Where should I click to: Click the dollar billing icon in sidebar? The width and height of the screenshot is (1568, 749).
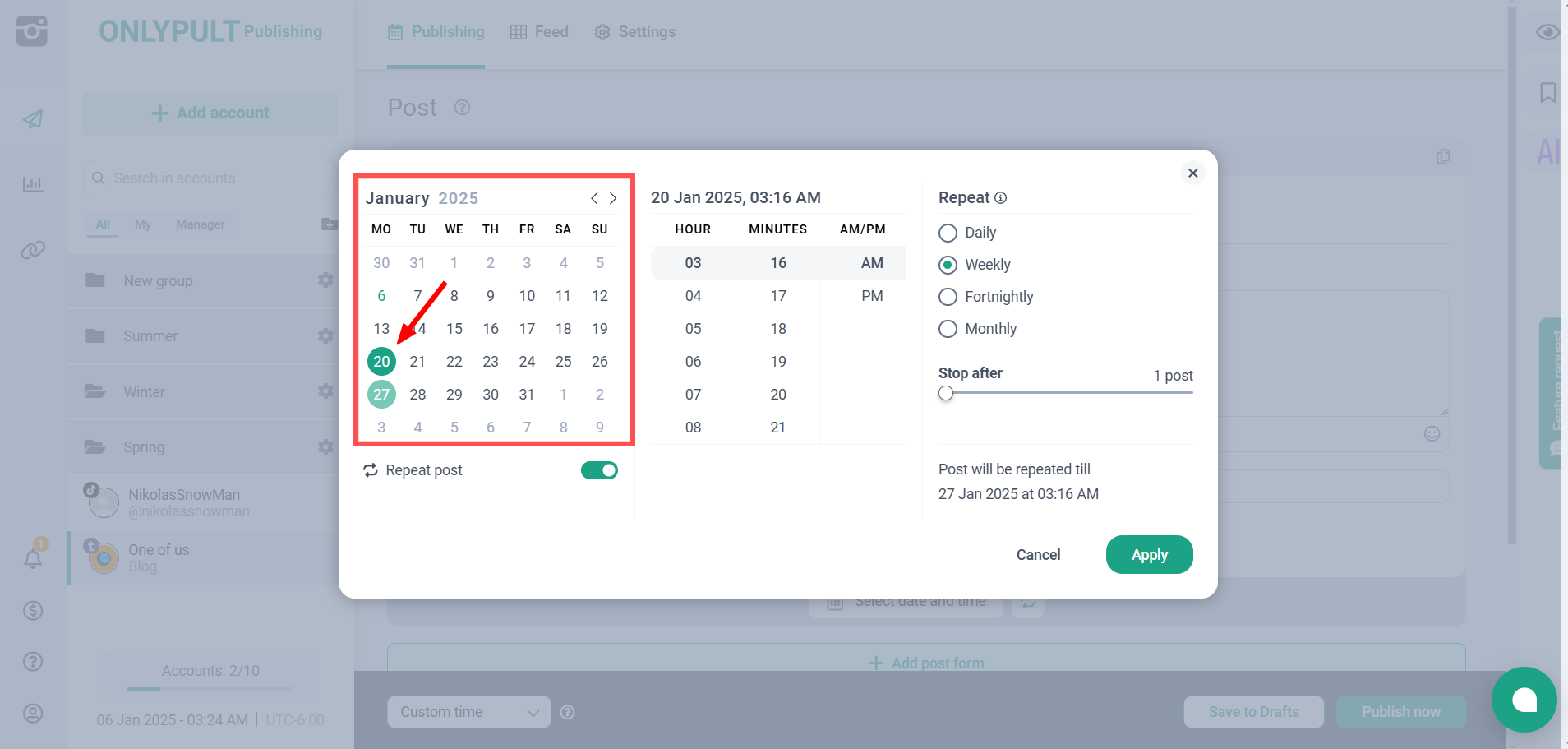(x=33, y=611)
